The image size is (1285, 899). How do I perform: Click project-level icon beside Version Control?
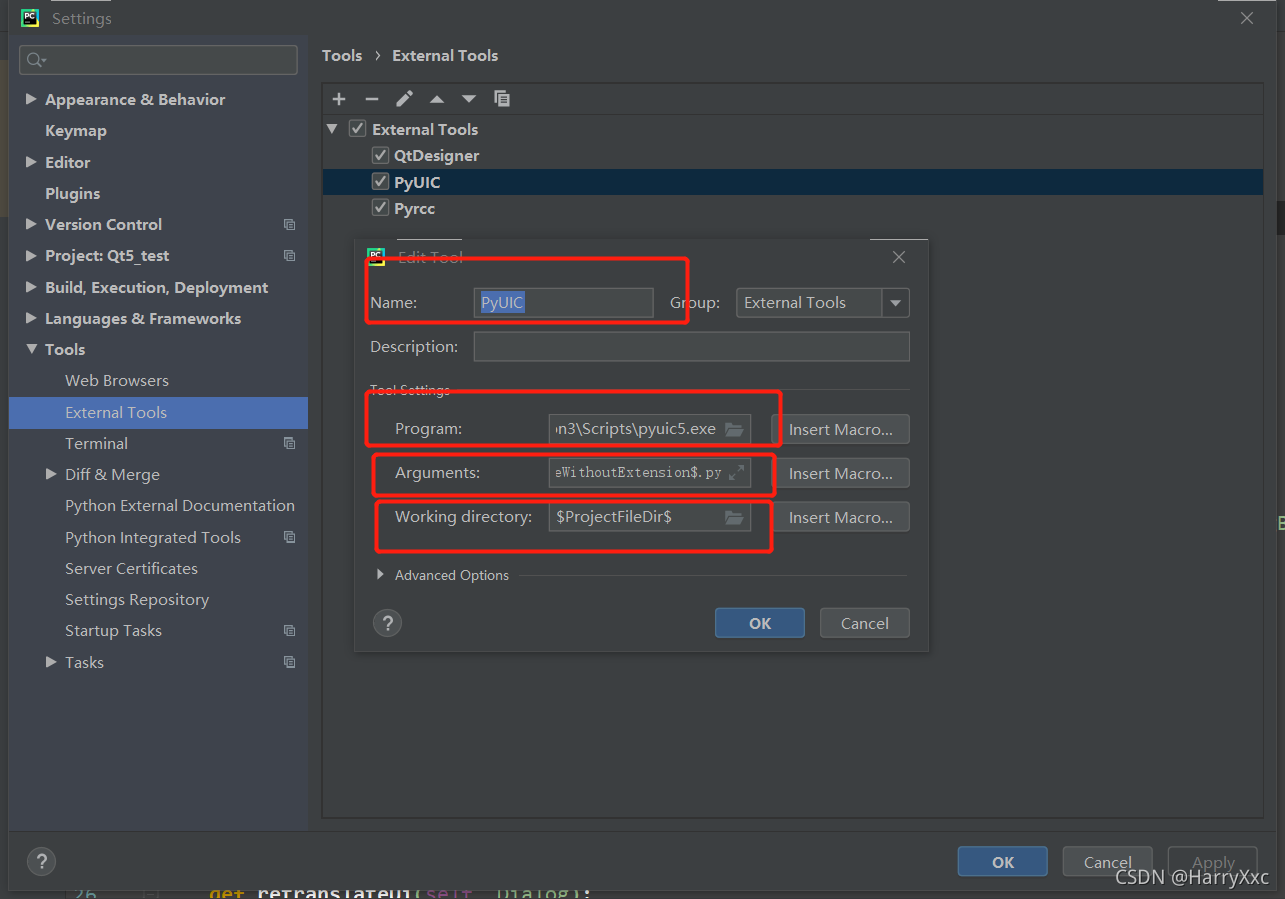pos(289,225)
